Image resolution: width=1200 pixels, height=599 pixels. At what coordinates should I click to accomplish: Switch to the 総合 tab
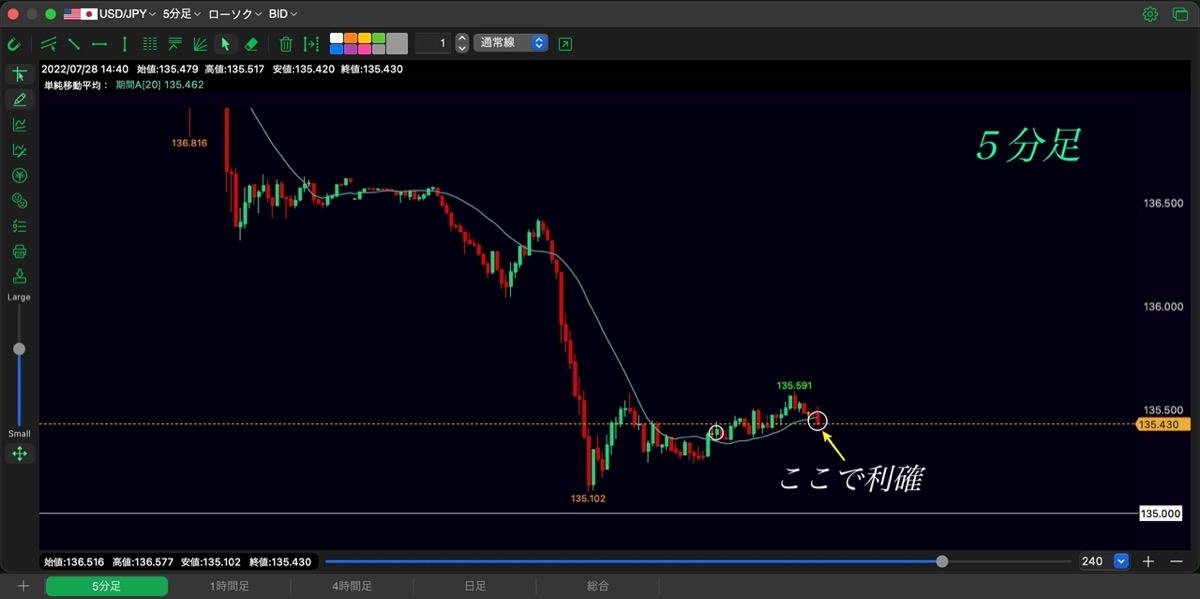(598, 586)
